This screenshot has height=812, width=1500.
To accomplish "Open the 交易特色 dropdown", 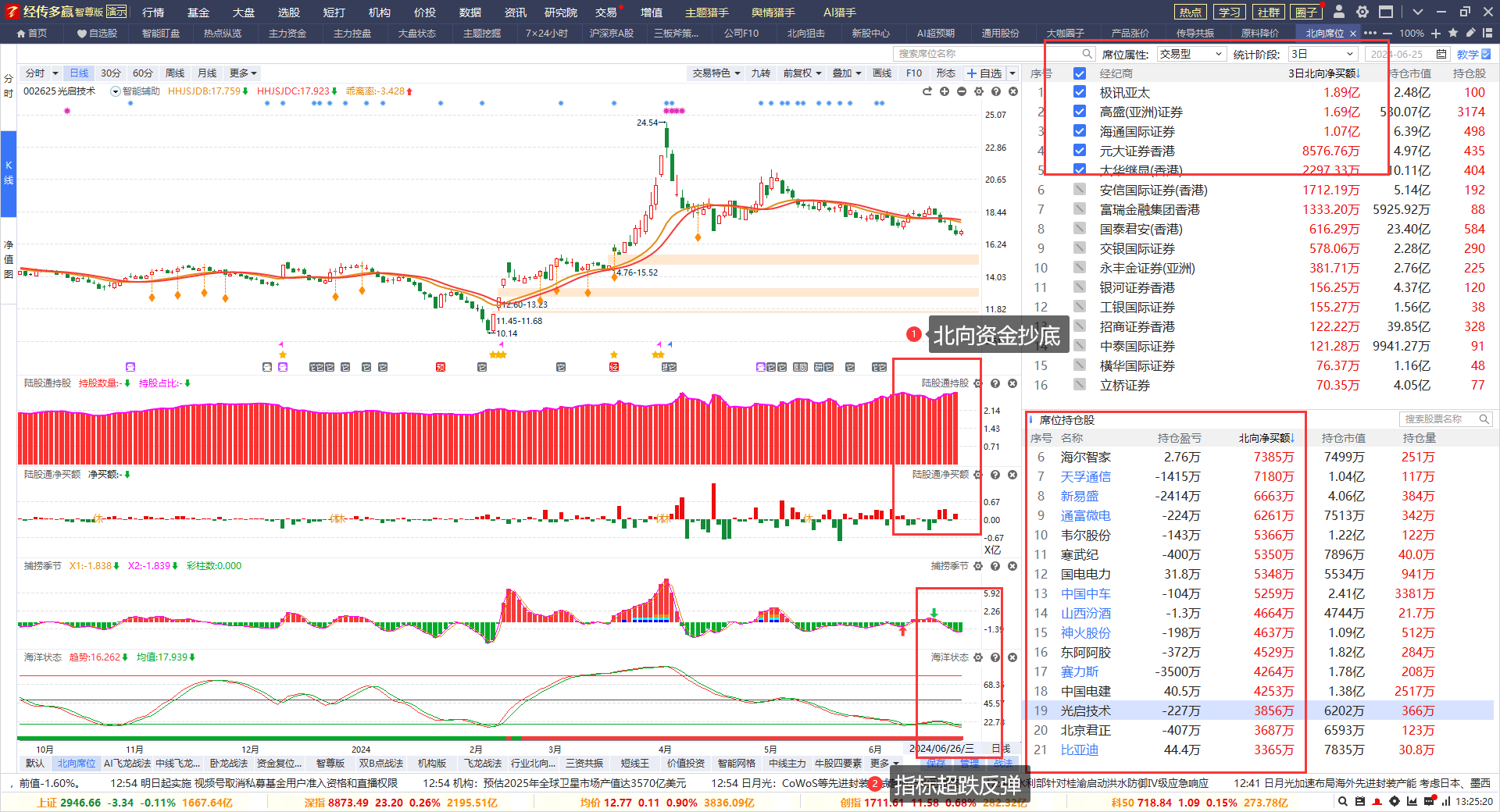I will (716, 73).
